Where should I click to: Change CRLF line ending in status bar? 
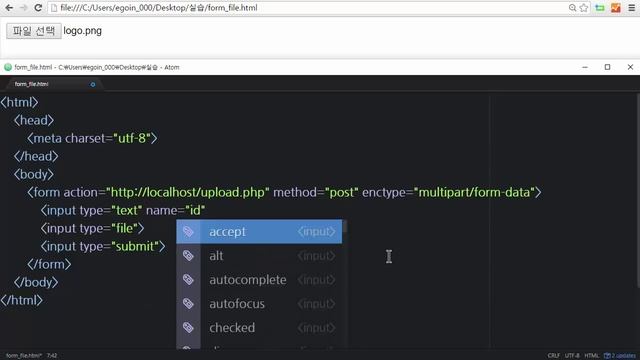[554, 356]
